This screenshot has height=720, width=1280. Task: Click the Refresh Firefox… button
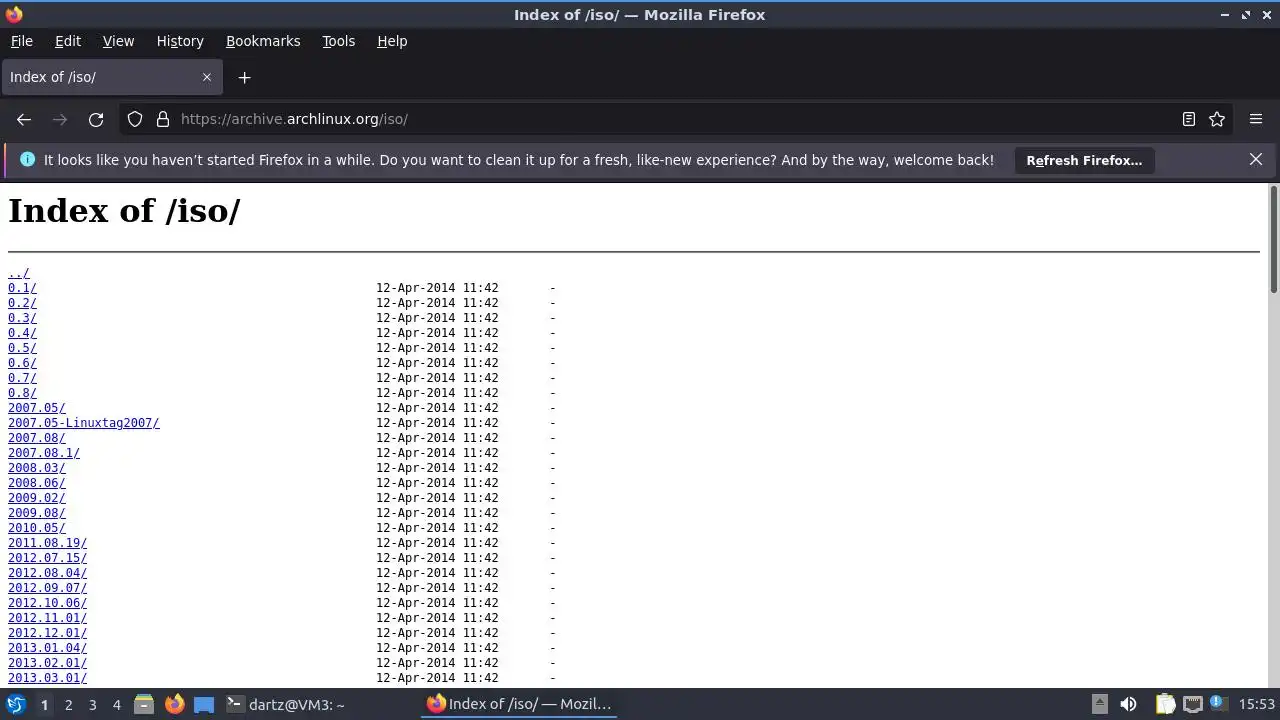(x=1084, y=160)
